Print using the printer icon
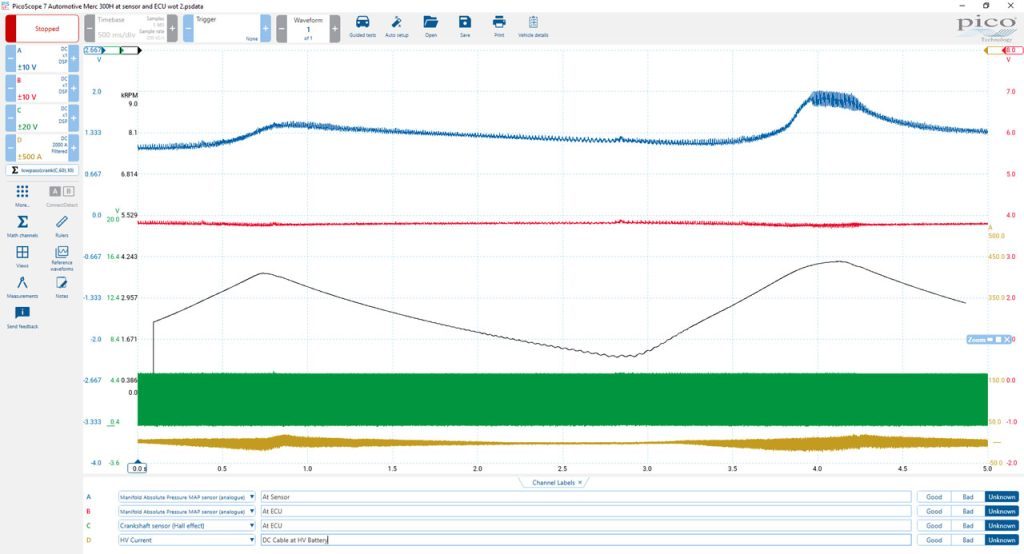This screenshot has width=1024, height=554. pos(499,26)
